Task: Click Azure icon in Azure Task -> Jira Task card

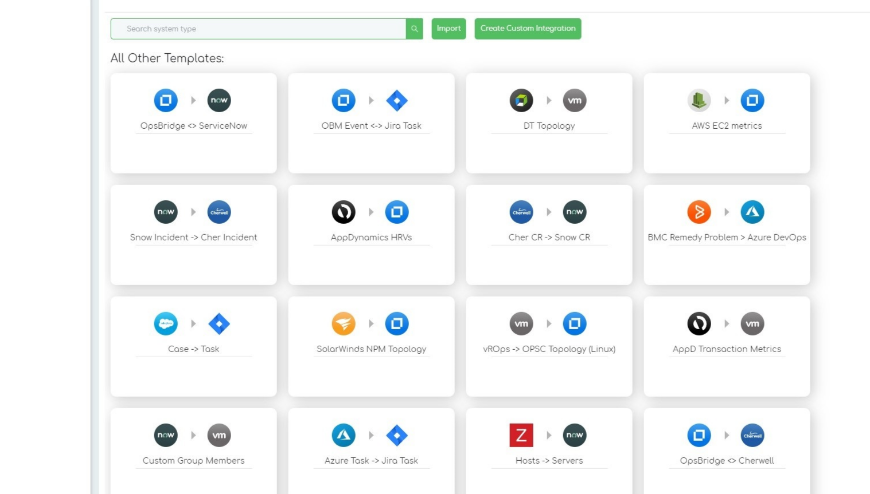Action: click(x=343, y=435)
